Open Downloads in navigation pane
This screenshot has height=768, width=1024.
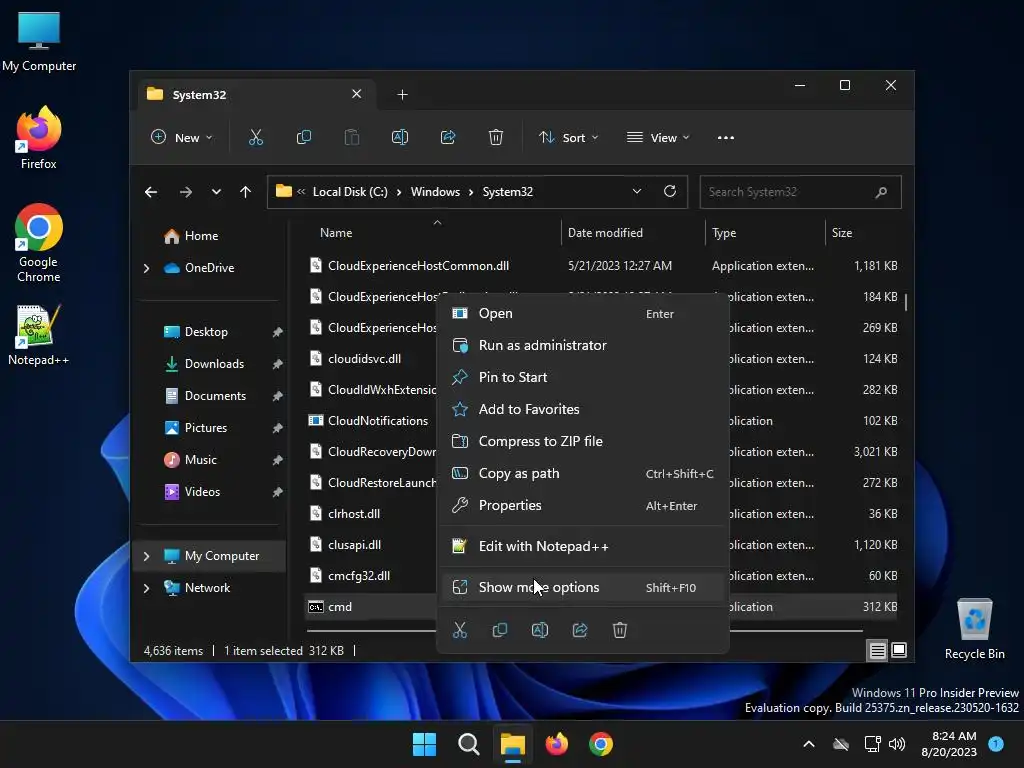click(214, 364)
